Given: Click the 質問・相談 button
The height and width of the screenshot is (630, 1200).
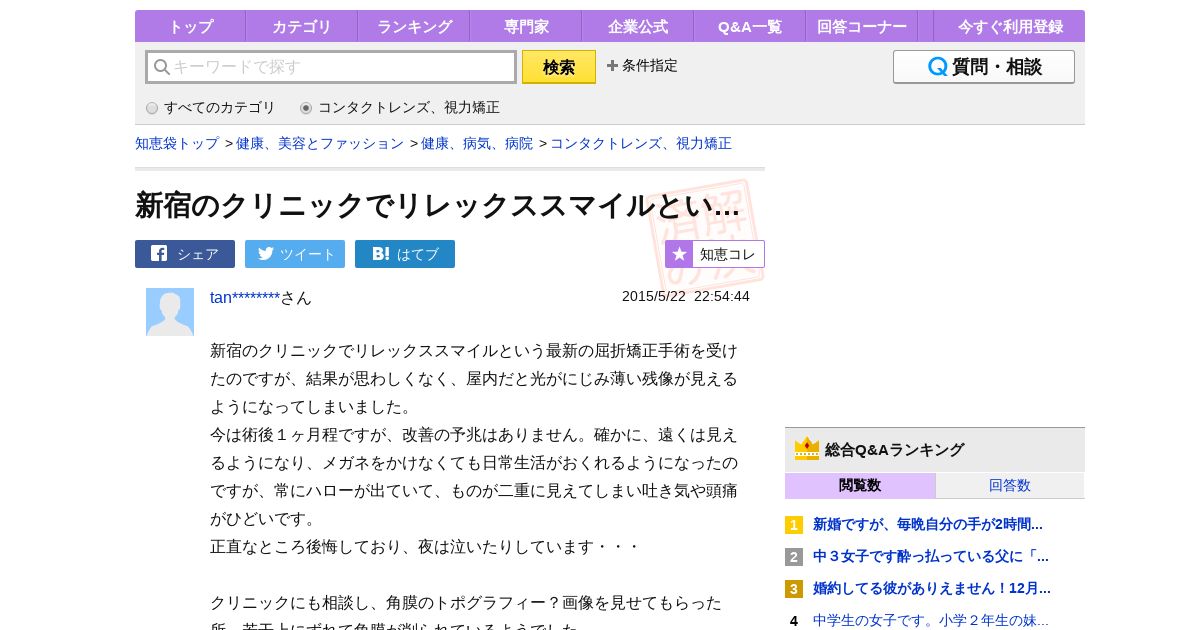Looking at the screenshot, I should coord(984,67).
